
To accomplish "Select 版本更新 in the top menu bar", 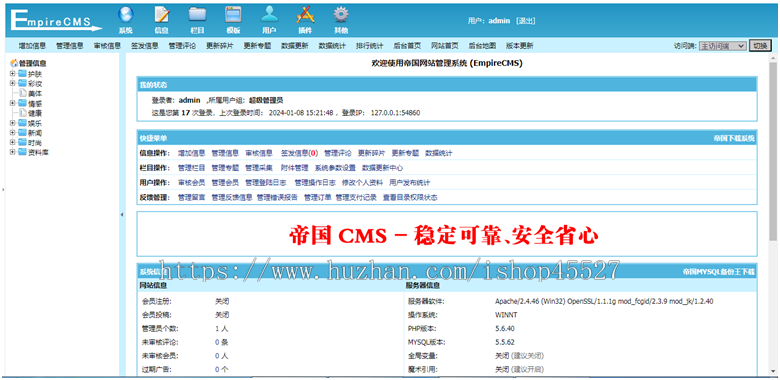I will pos(519,46).
